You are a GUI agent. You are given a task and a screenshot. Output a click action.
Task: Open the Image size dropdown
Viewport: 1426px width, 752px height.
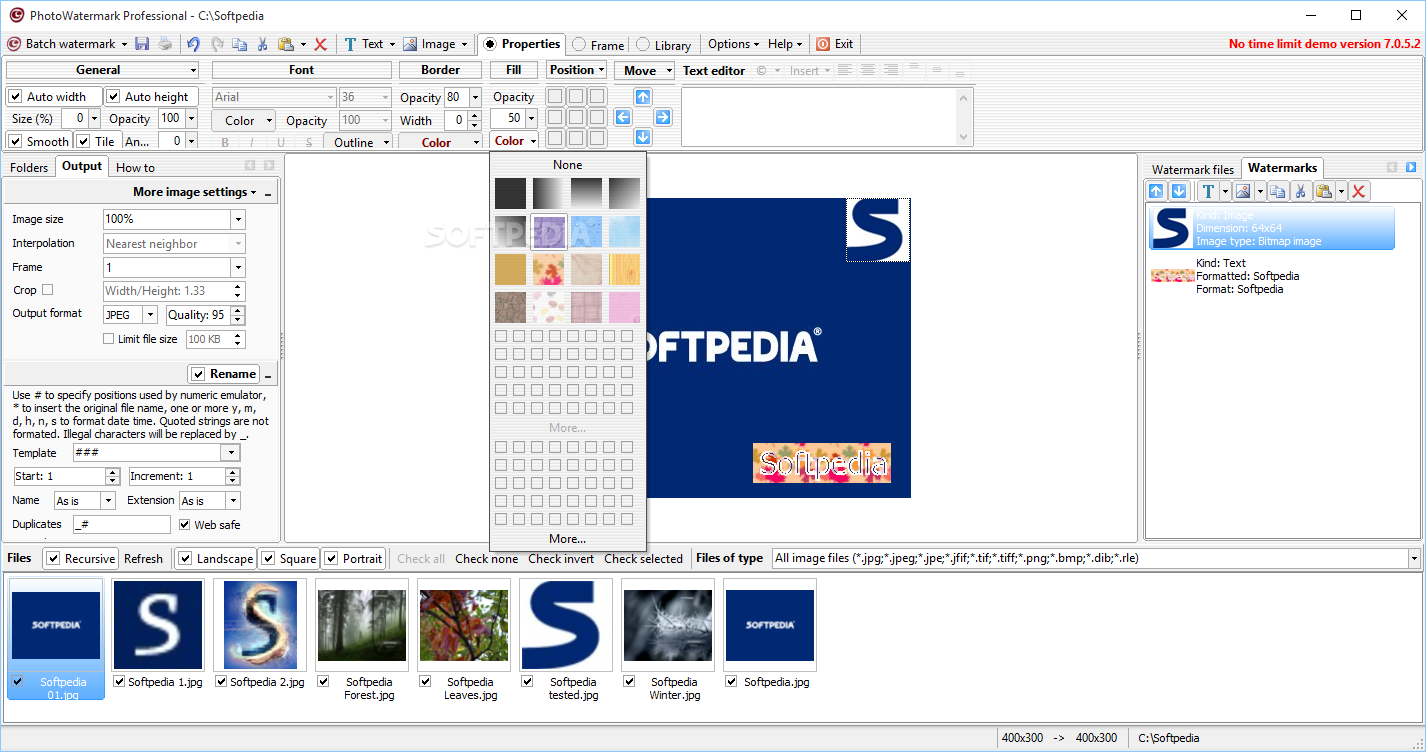238,219
